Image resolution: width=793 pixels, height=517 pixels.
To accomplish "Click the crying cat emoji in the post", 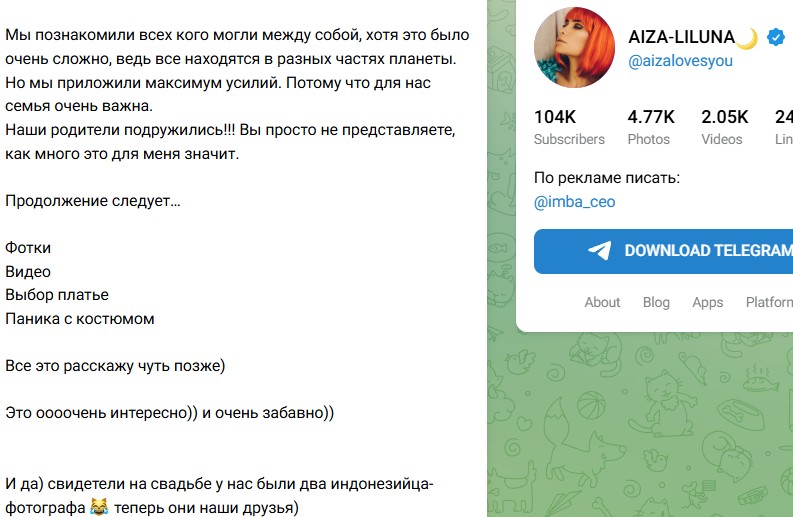I will coord(98,508).
